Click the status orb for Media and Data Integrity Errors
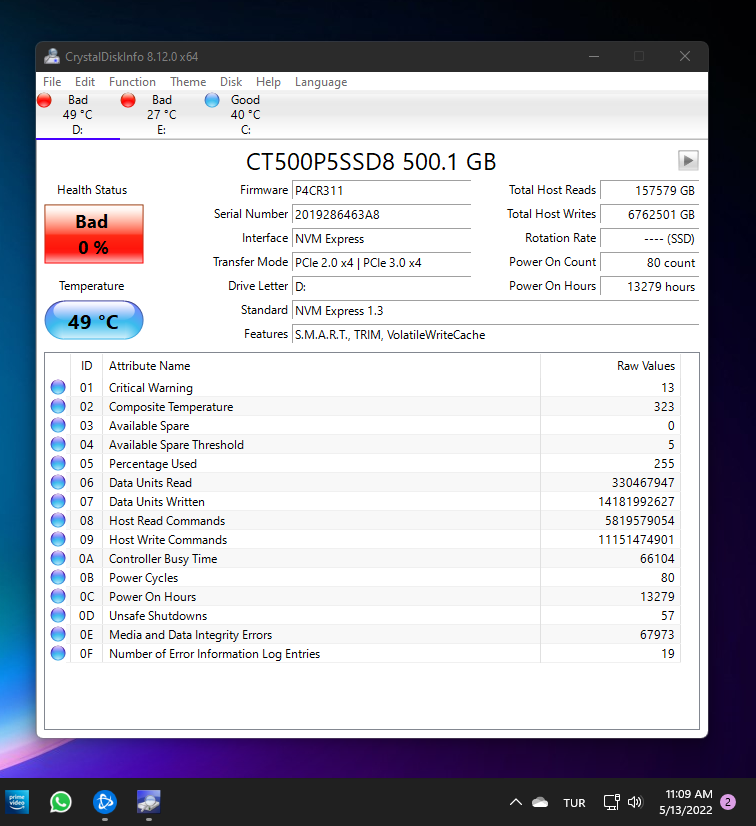The width and height of the screenshot is (756, 826). point(58,634)
